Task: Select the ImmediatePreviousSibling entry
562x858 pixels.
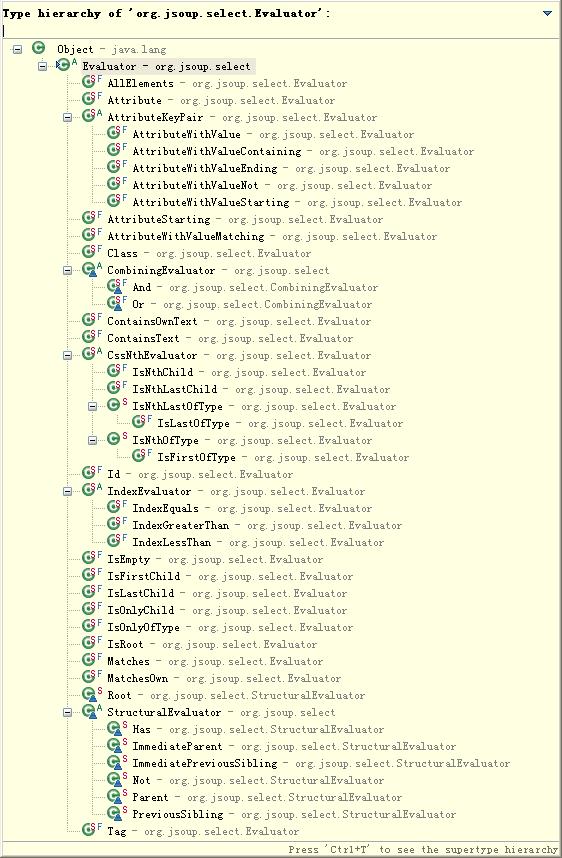Action: [321, 763]
